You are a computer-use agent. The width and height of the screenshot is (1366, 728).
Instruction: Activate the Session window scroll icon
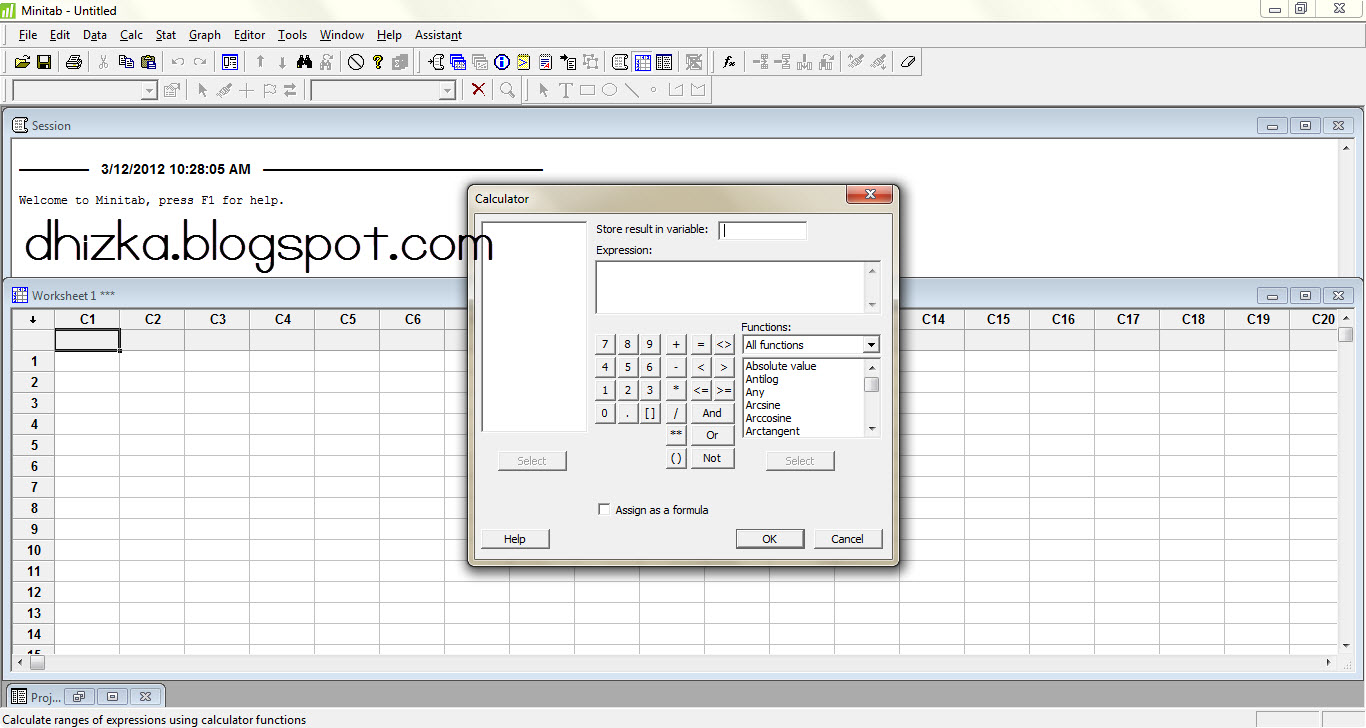pyautogui.click(x=619, y=62)
